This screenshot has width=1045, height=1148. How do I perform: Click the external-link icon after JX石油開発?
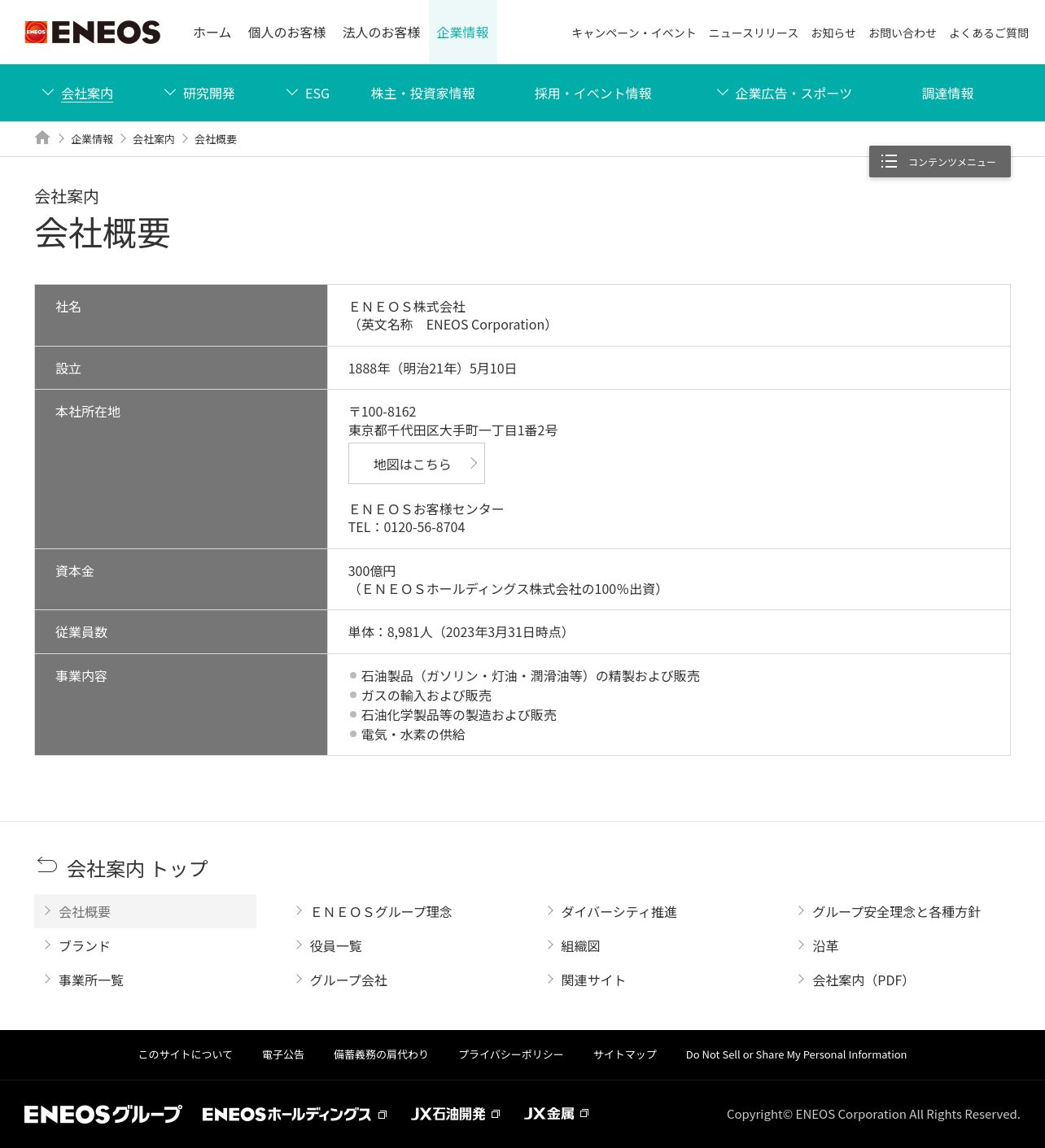(496, 1114)
